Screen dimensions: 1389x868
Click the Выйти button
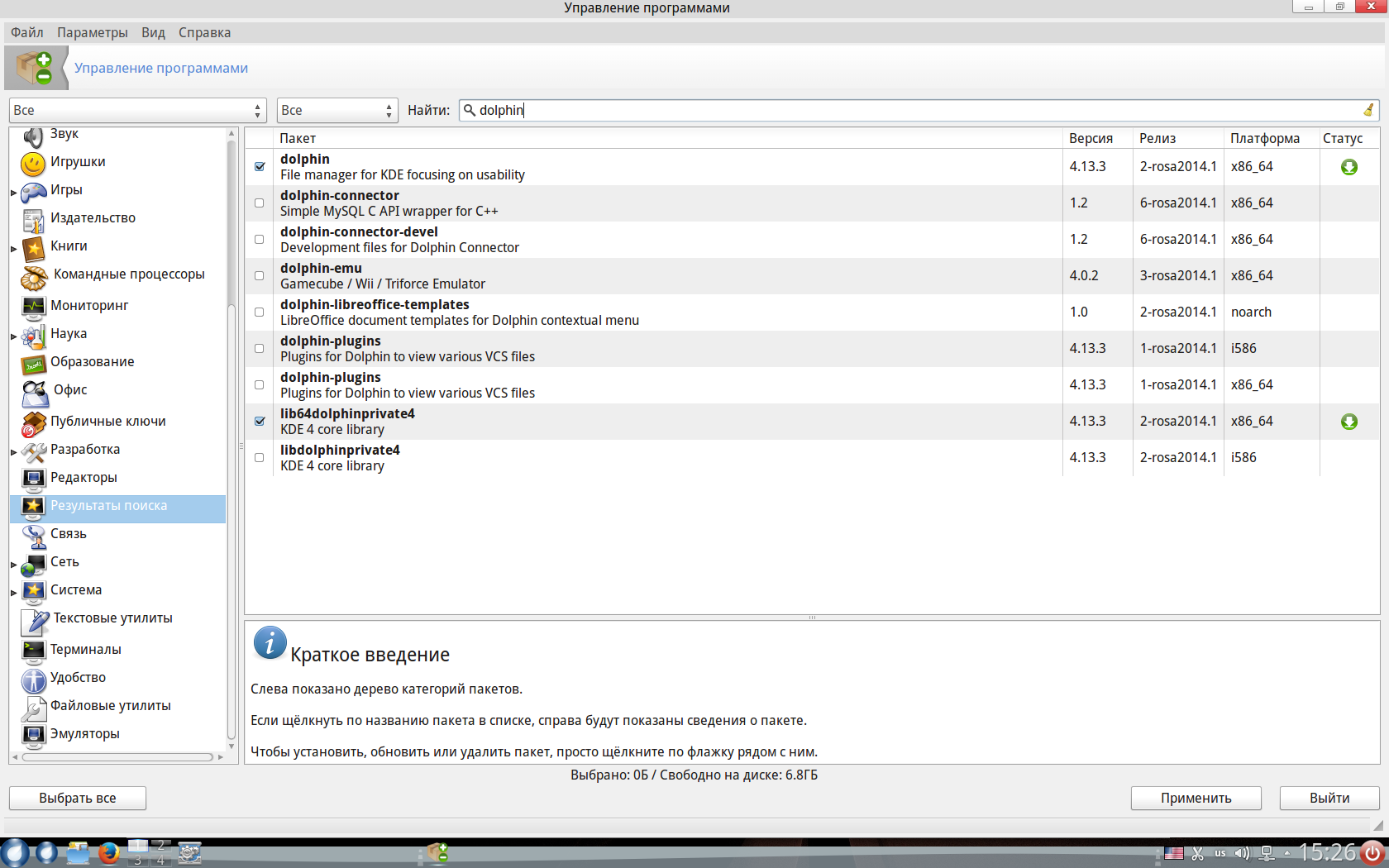1329,798
